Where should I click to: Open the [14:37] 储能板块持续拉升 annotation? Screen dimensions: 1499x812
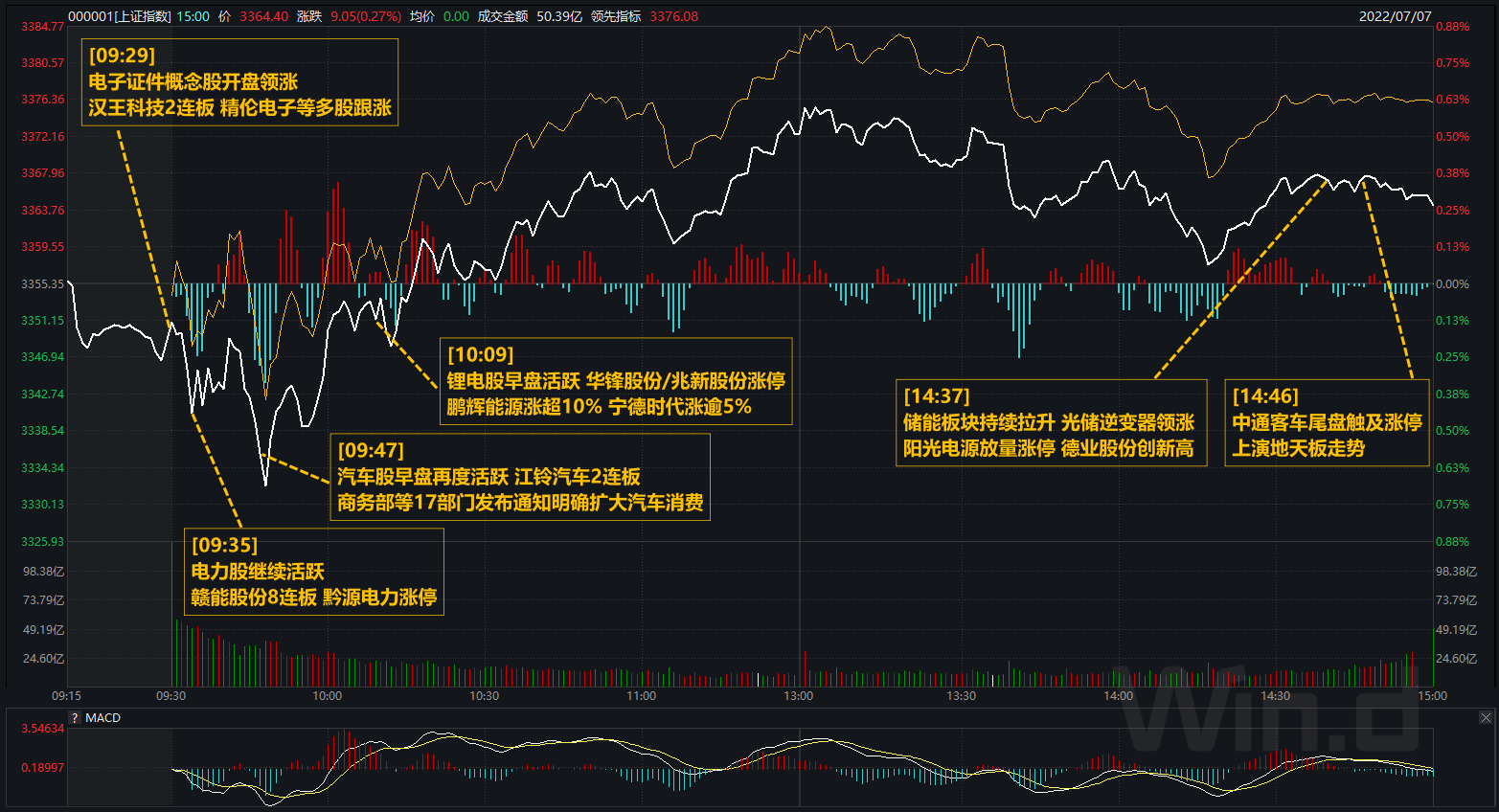point(1052,422)
